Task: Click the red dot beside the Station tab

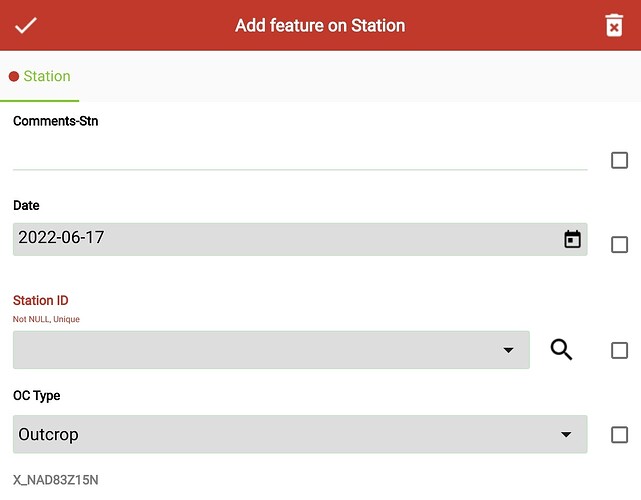Action: coord(14,76)
